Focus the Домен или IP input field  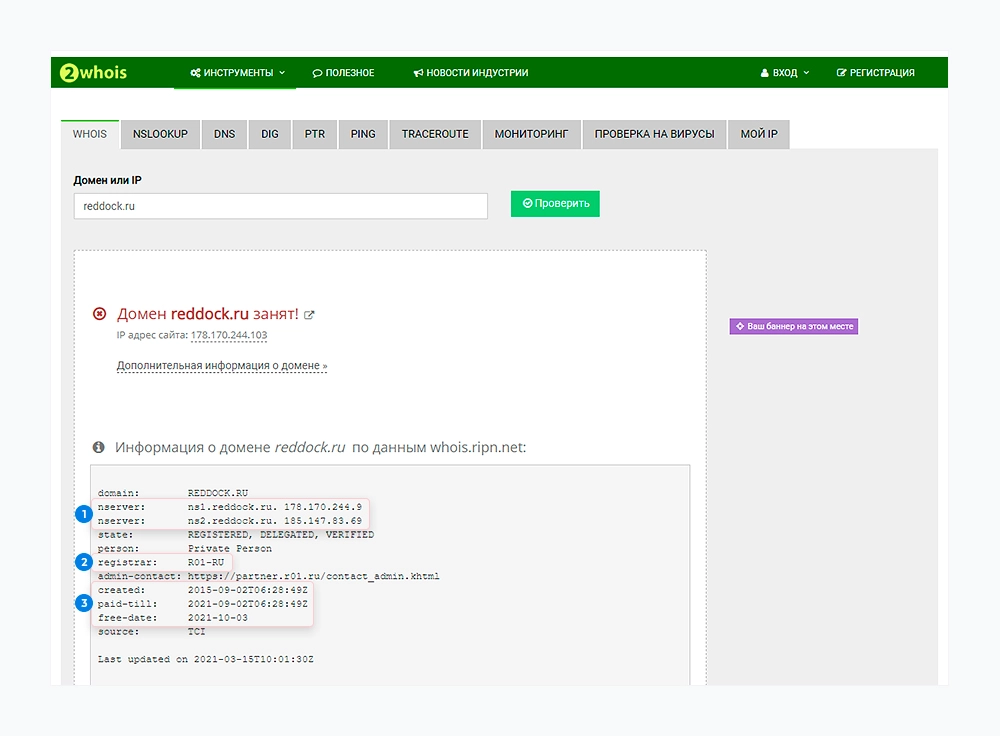(x=280, y=206)
